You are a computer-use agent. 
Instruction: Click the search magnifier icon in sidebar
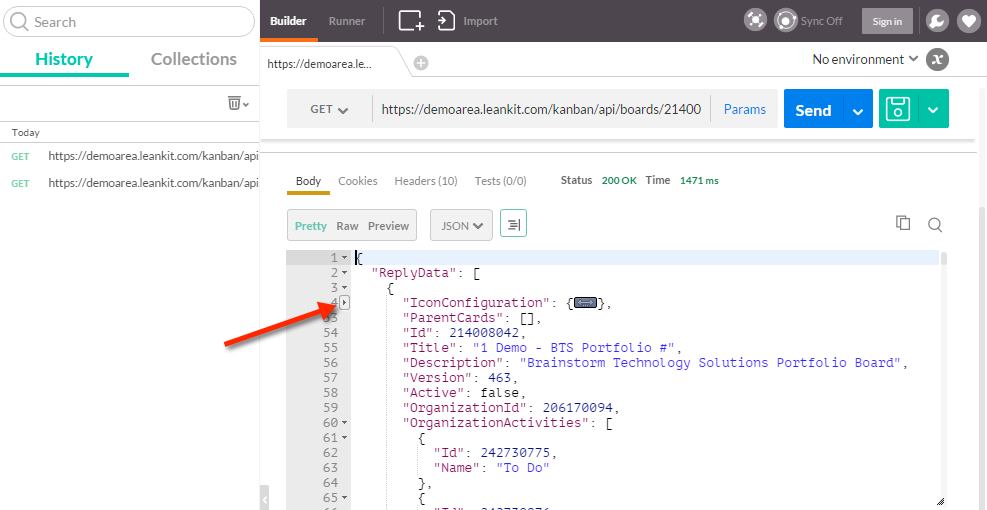pyautogui.click(x=20, y=22)
